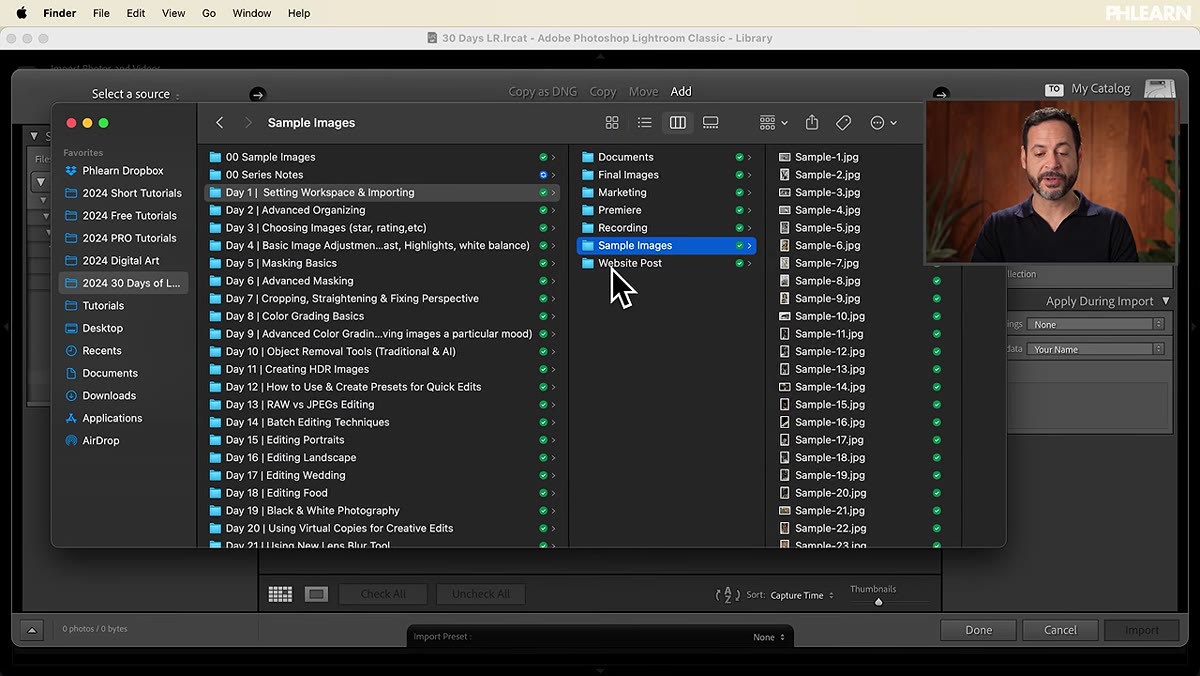The height and width of the screenshot is (676, 1200).
Task: Open the Finder more actions menu
Action: (x=883, y=123)
